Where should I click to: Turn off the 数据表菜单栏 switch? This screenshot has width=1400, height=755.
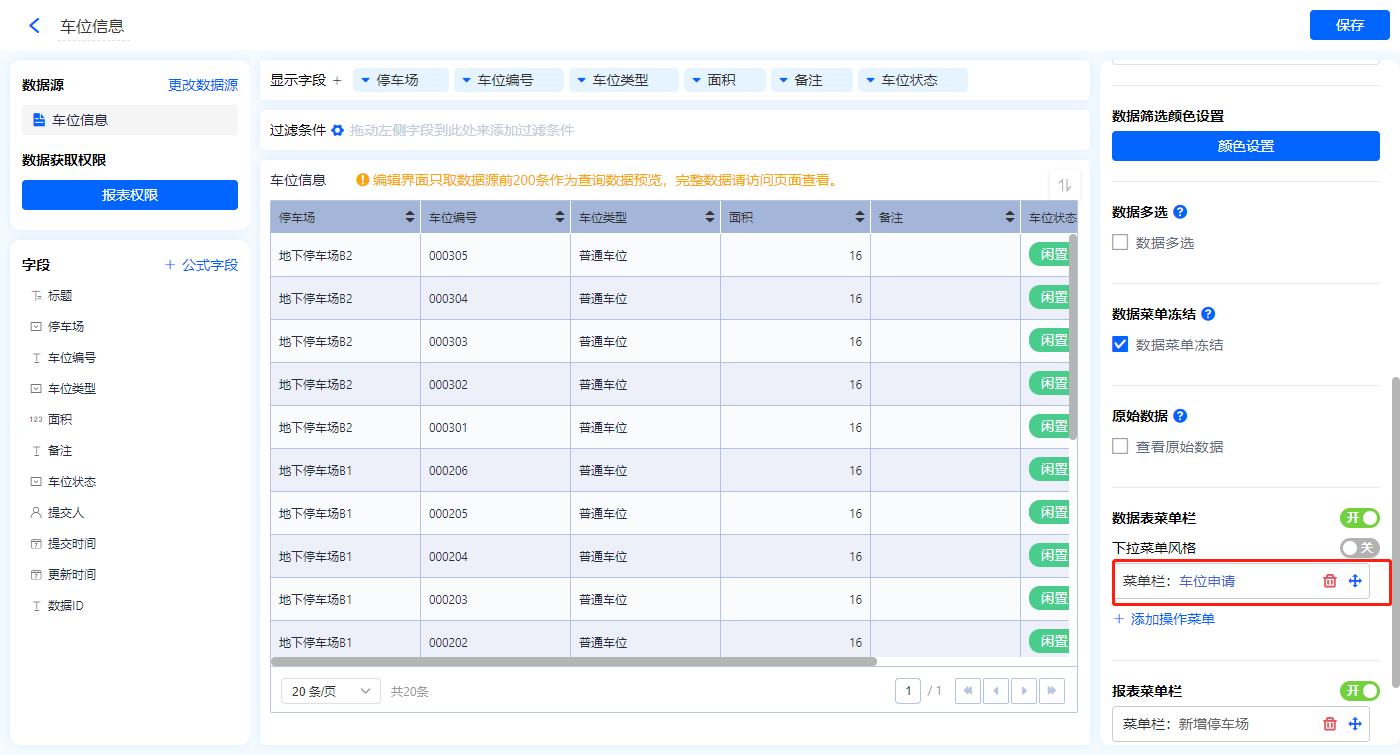pyautogui.click(x=1359, y=518)
